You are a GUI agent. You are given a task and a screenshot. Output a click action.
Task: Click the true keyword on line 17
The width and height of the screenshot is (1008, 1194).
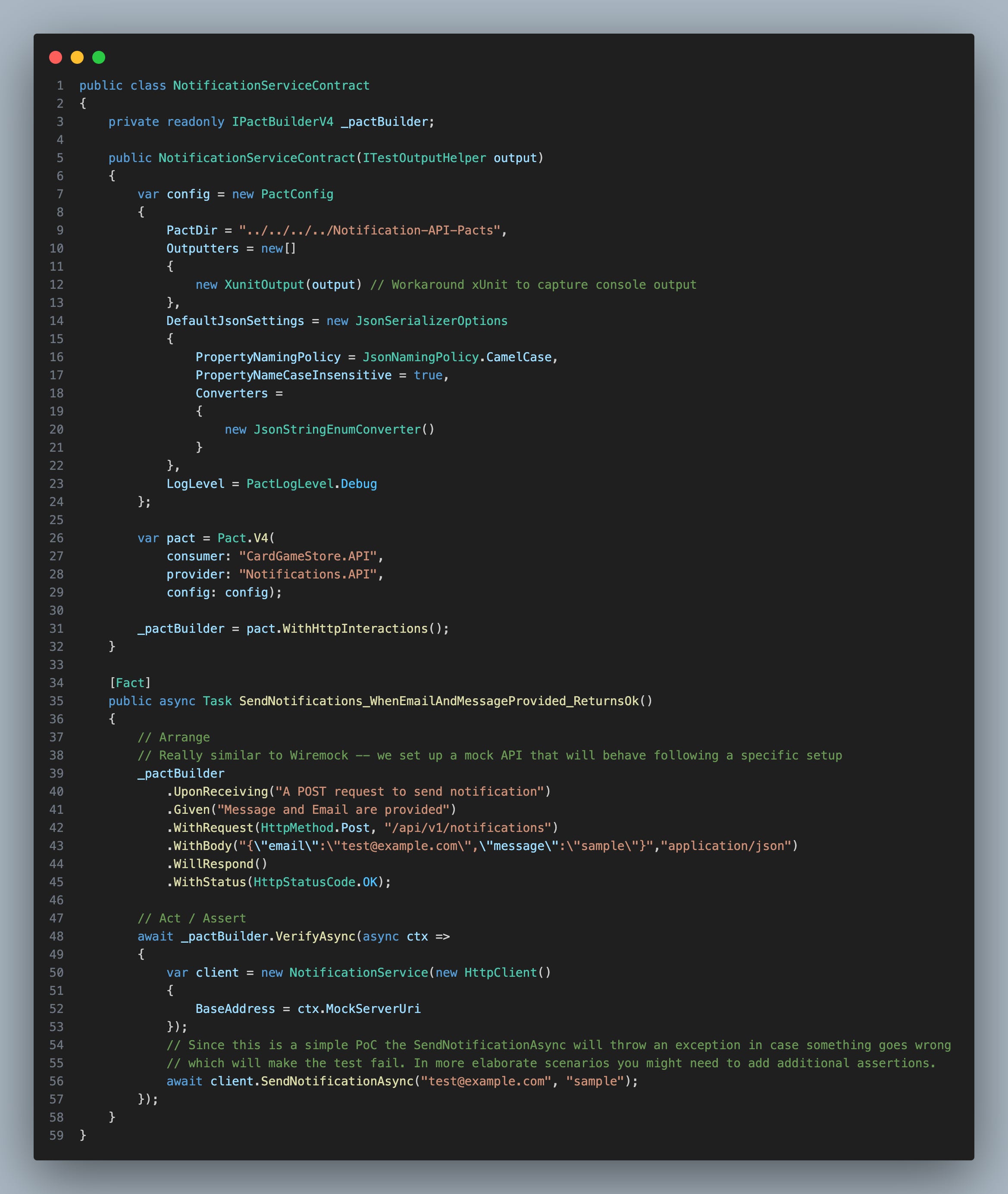(428, 375)
